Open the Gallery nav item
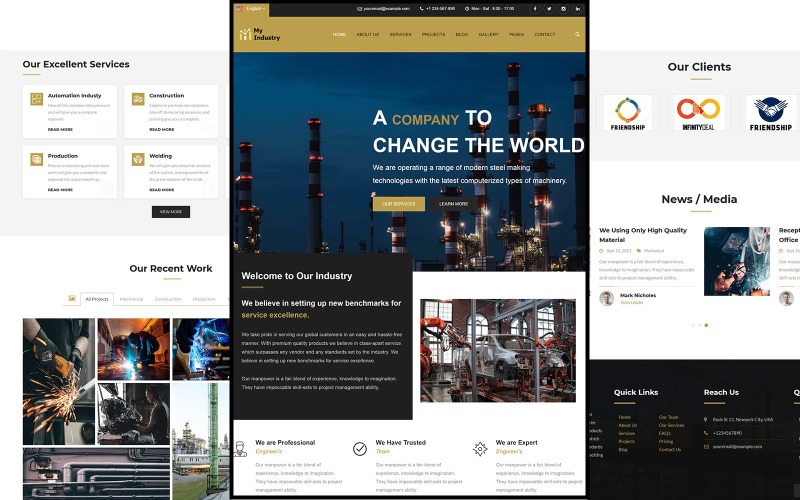Screen dimensions: 800x500 [x=489, y=35]
